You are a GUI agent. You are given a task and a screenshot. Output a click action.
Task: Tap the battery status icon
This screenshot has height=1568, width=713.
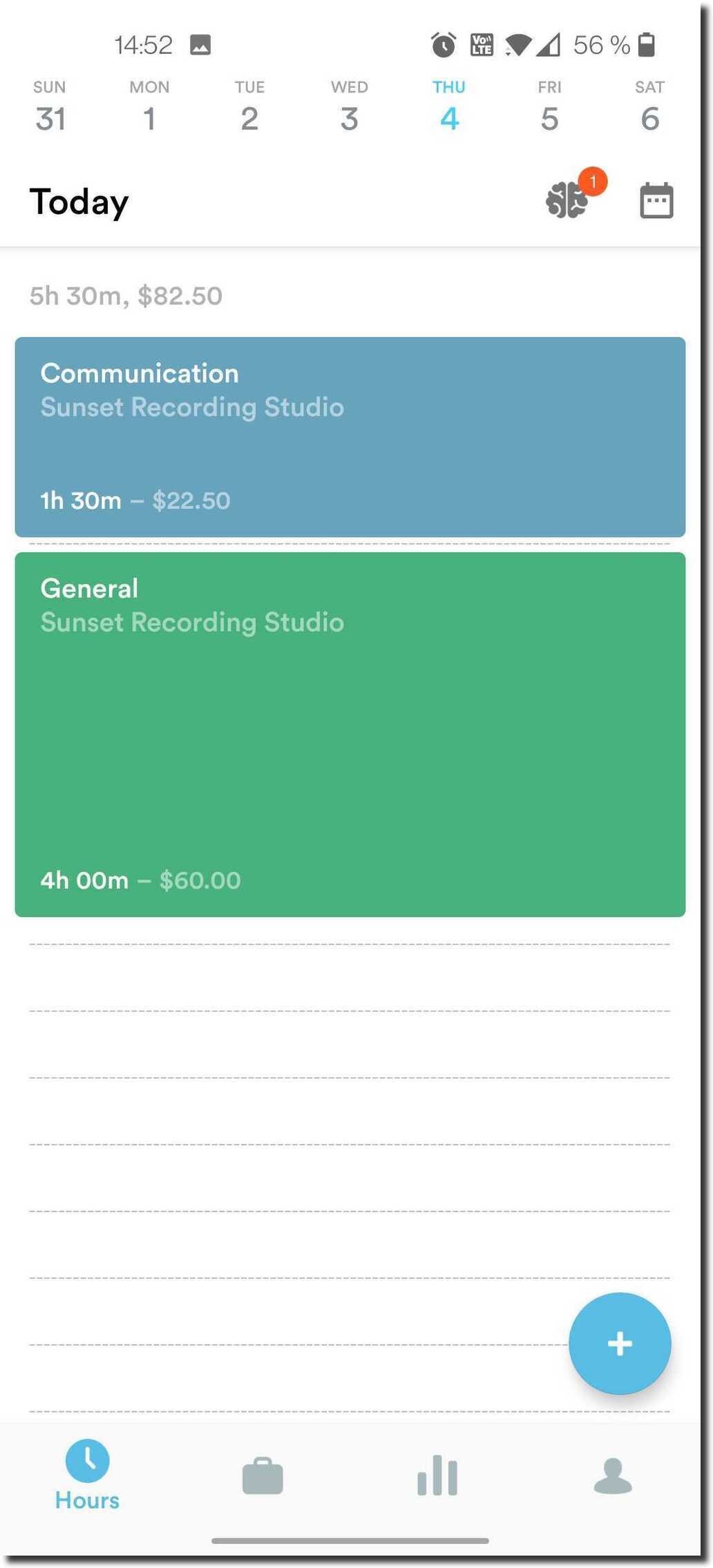(x=646, y=45)
